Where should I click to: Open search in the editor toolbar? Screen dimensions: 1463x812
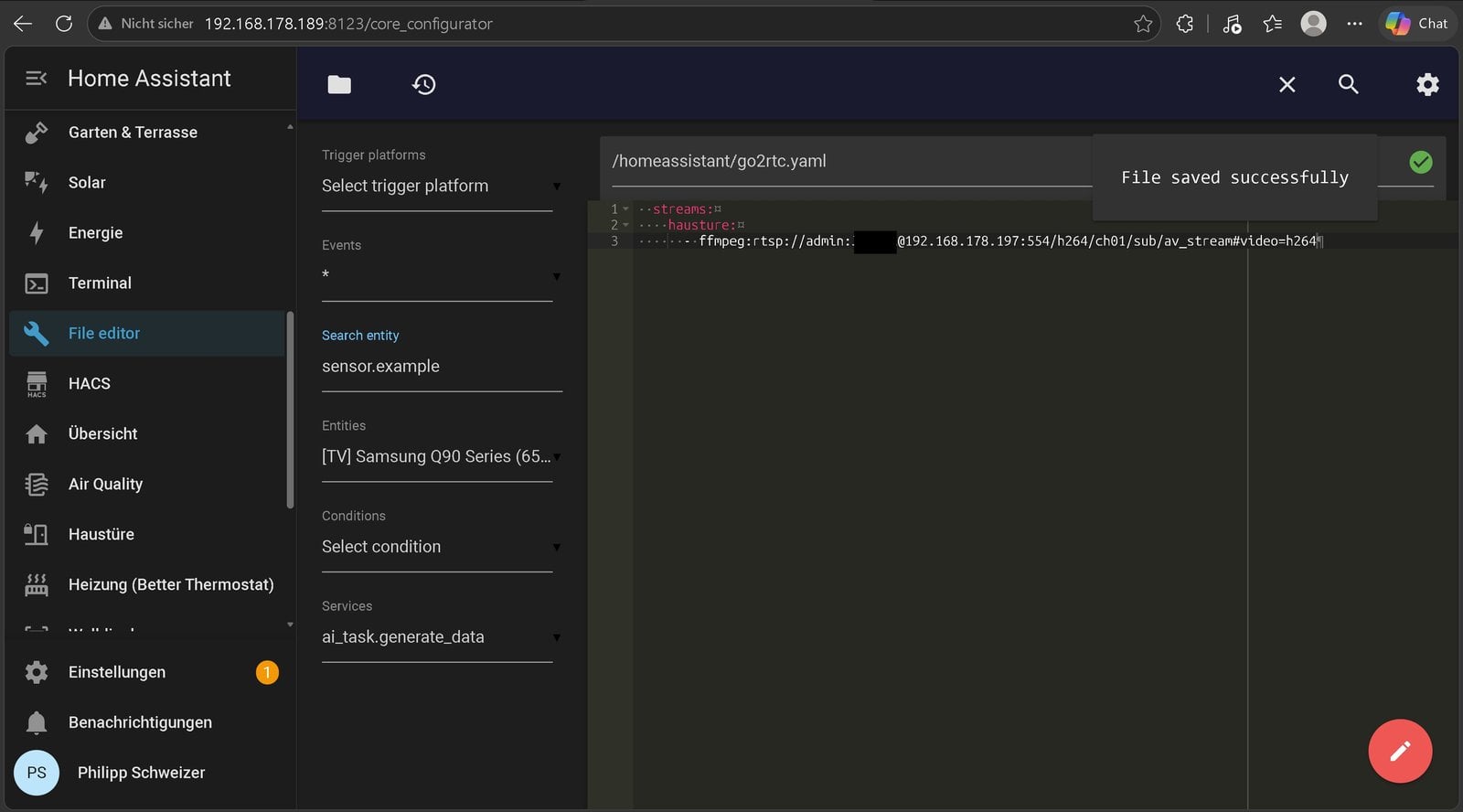1349,84
